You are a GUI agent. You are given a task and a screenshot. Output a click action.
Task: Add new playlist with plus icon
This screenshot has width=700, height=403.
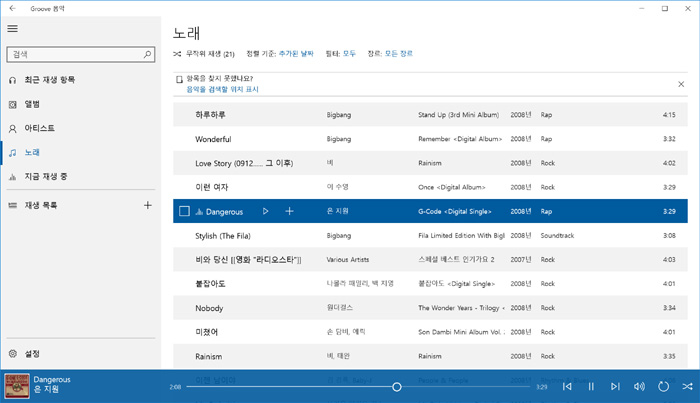click(x=148, y=205)
